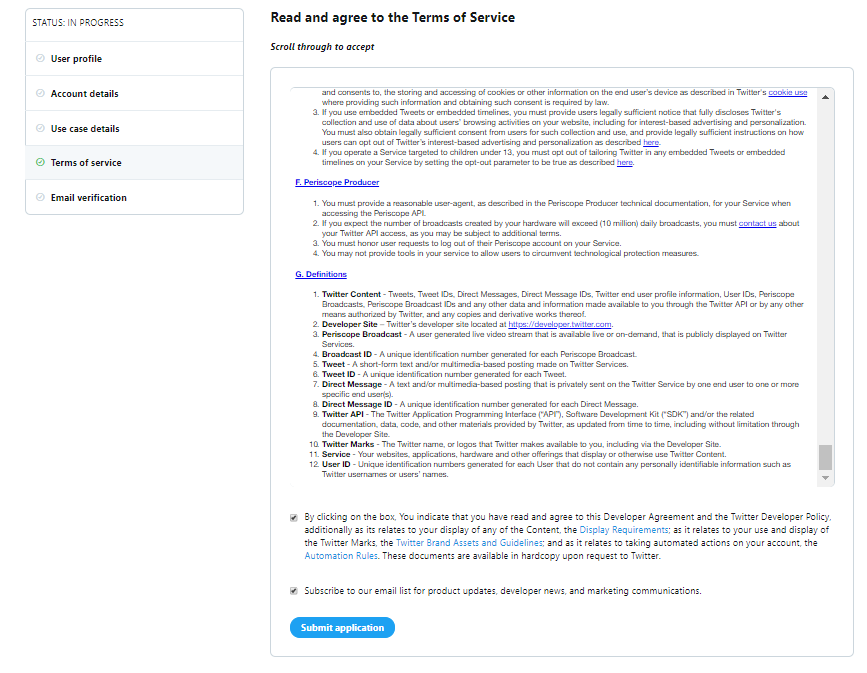Click the Email verification step check icon
This screenshot has height=673, width=867.
40,197
